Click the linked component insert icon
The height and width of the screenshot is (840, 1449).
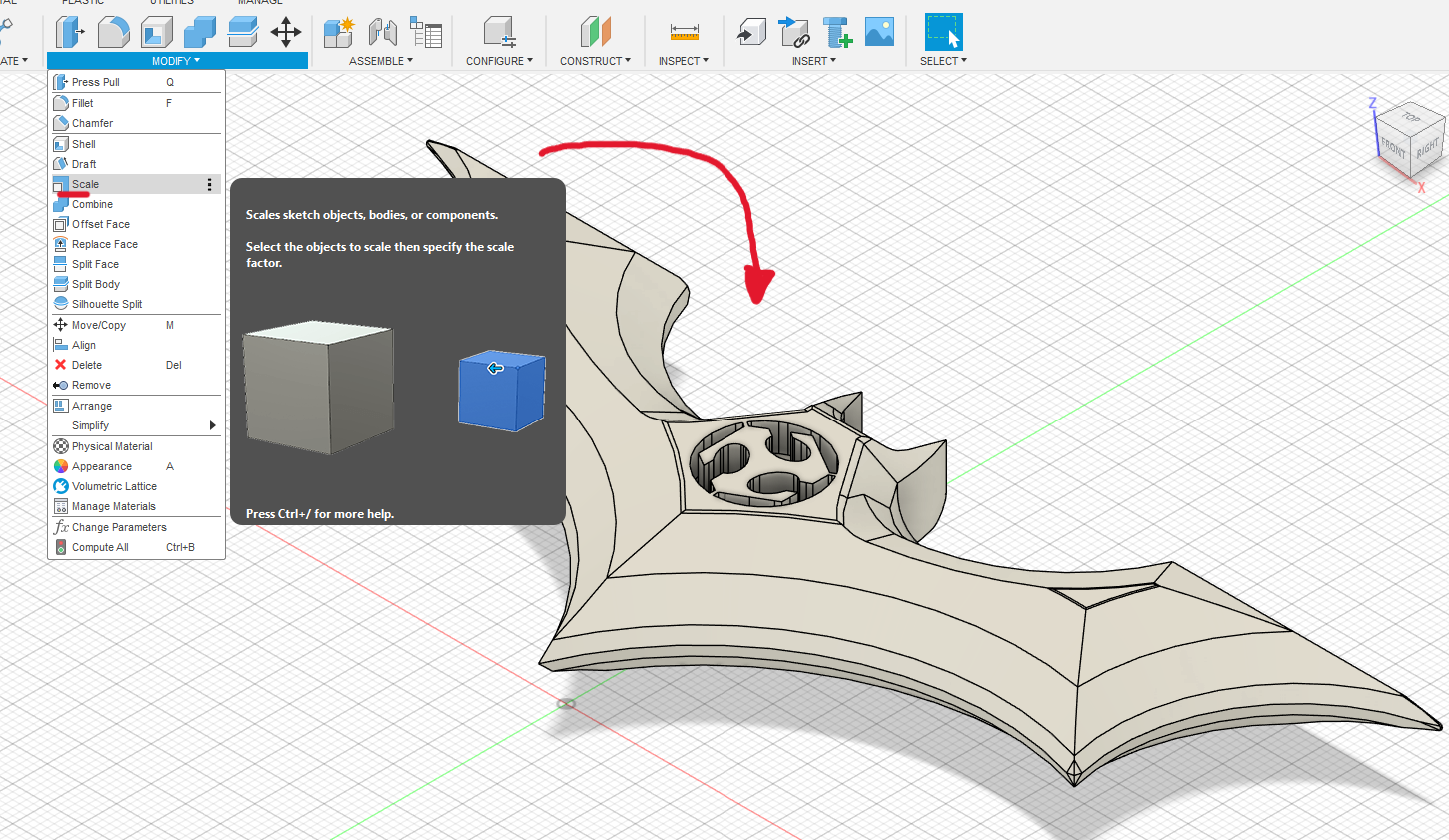click(794, 32)
